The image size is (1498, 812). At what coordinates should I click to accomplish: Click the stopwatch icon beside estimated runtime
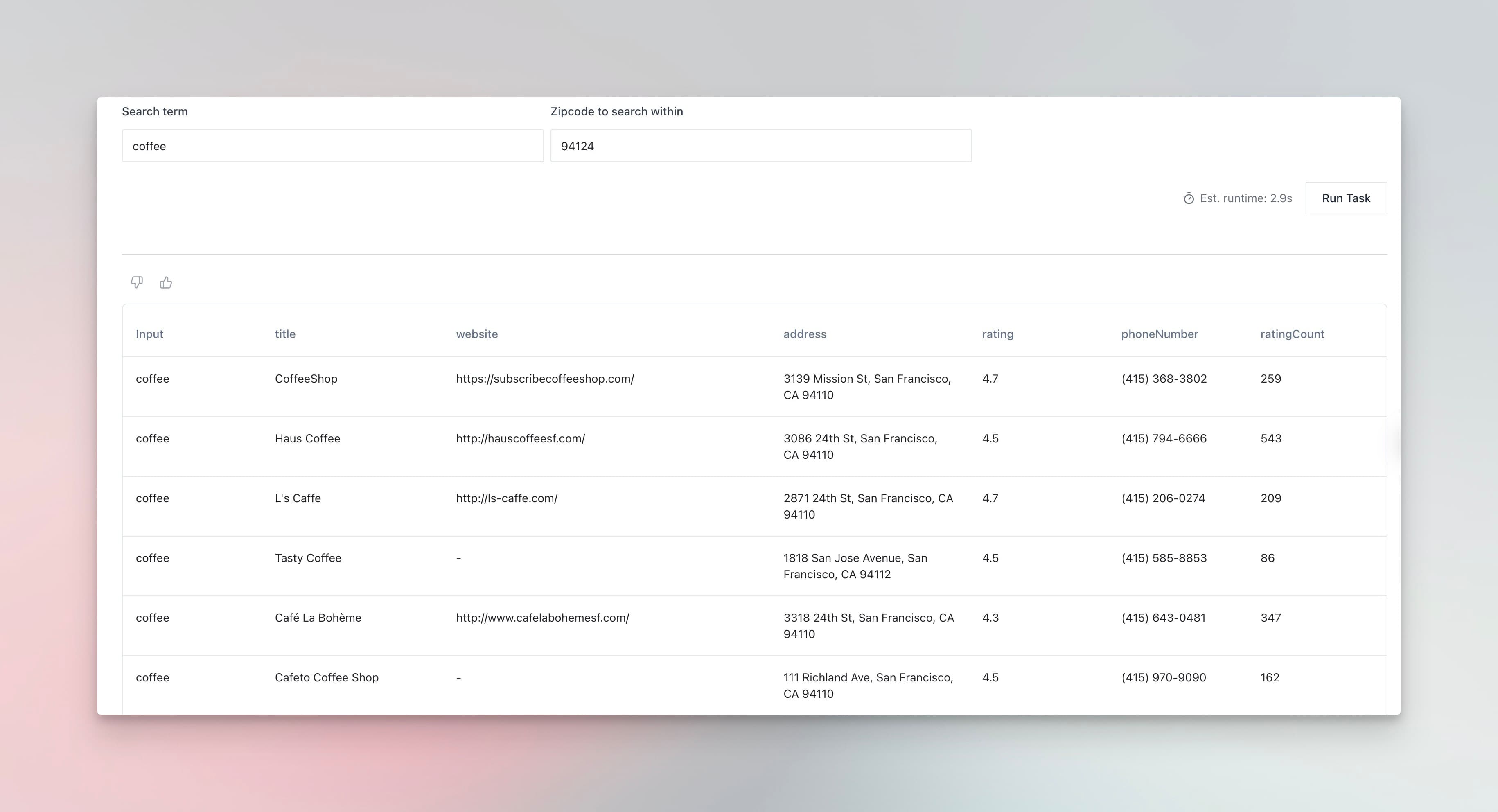tap(1189, 199)
